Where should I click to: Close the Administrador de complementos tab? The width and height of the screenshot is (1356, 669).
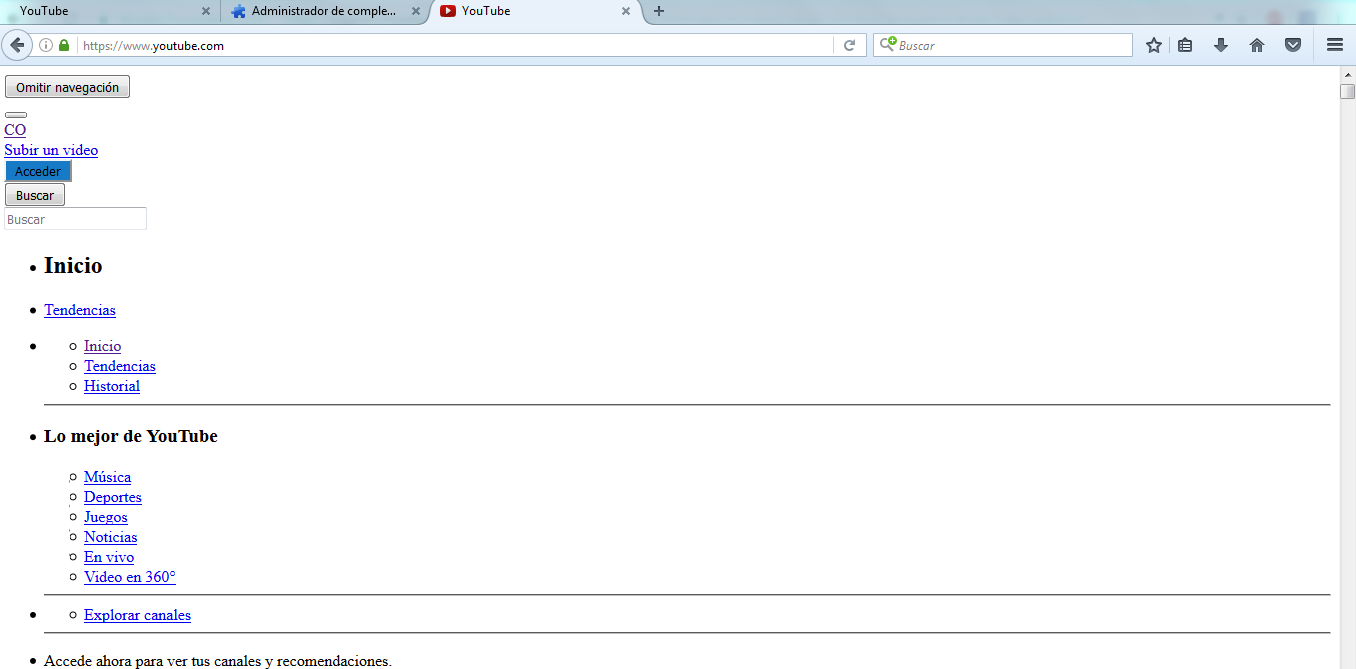(416, 11)
